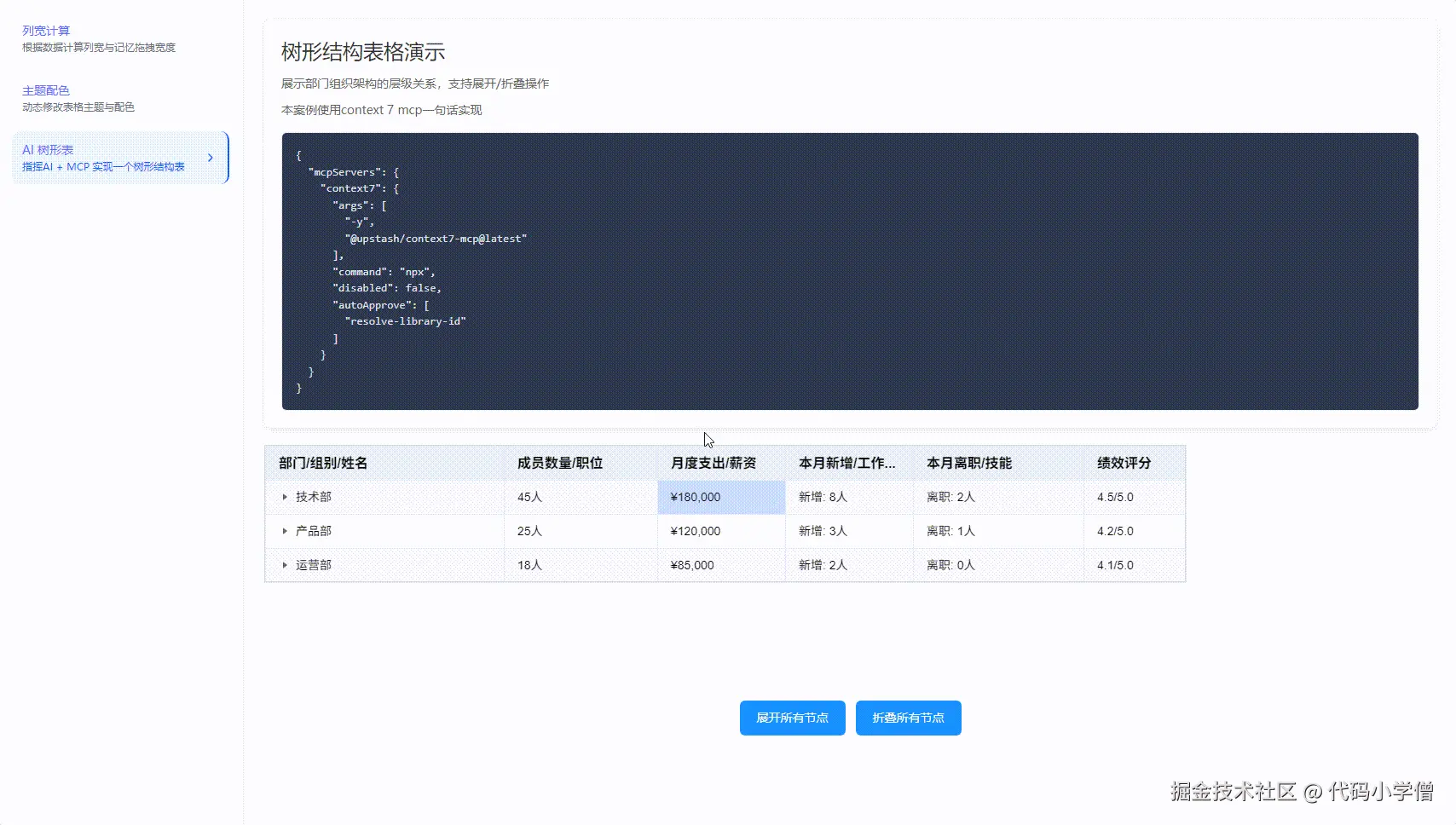Click the chevron arrow on AI 树形表 menu item
This screenshot has height=825, width=1456.
tap(211, 158)
